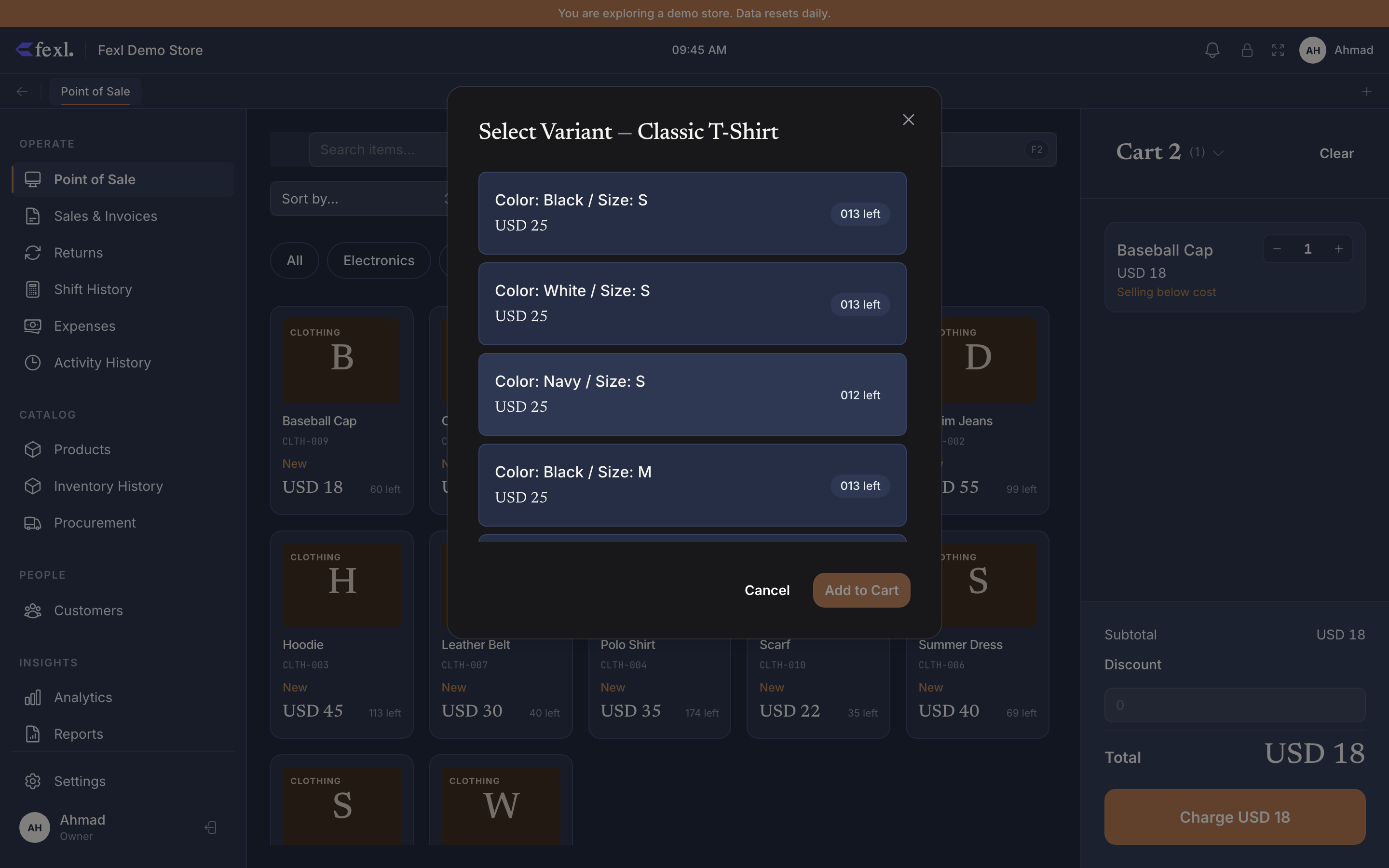1389x868 pixels.
Task: Select Color: White / Size: S variant
Action: pos(692,304)
